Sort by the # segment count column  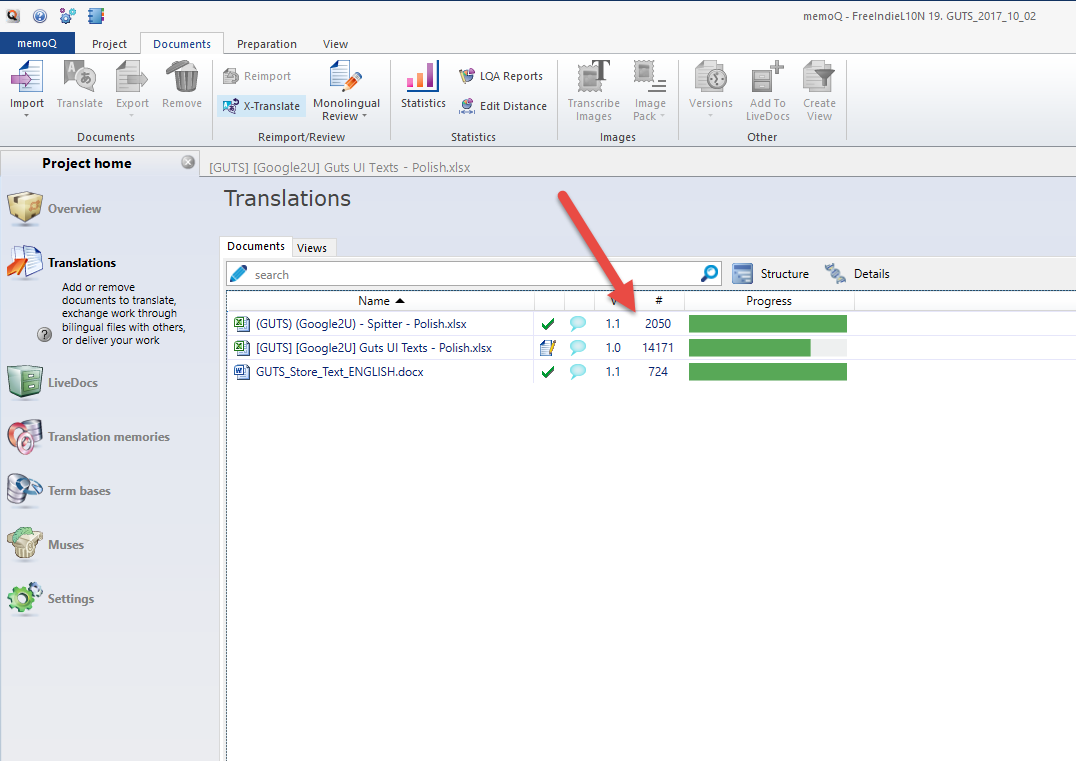coord(658,301)
